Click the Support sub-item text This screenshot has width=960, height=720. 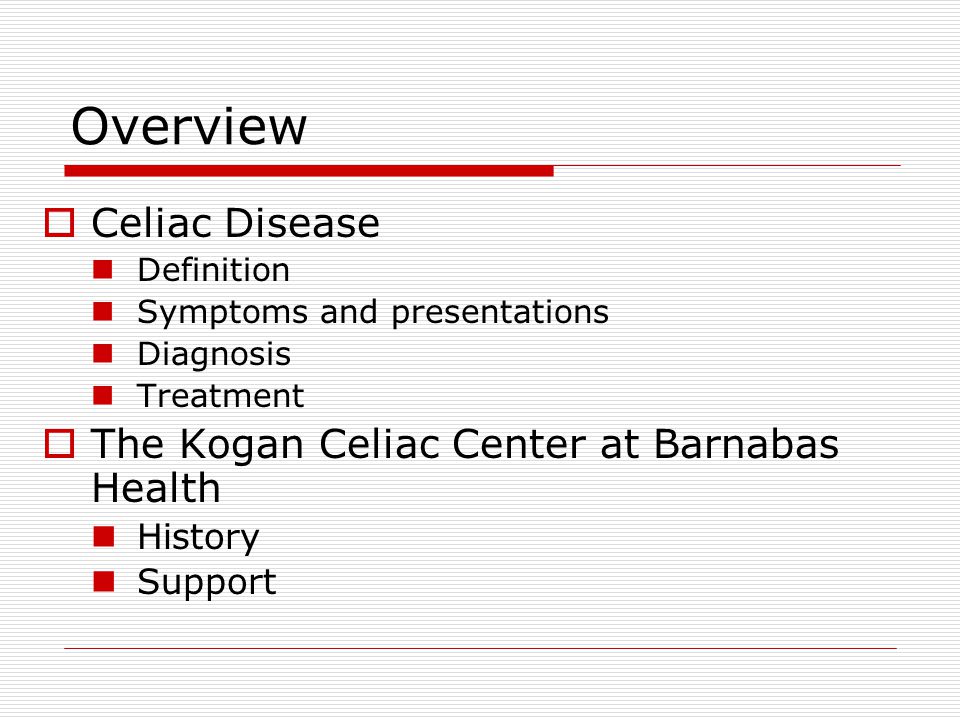206,583
